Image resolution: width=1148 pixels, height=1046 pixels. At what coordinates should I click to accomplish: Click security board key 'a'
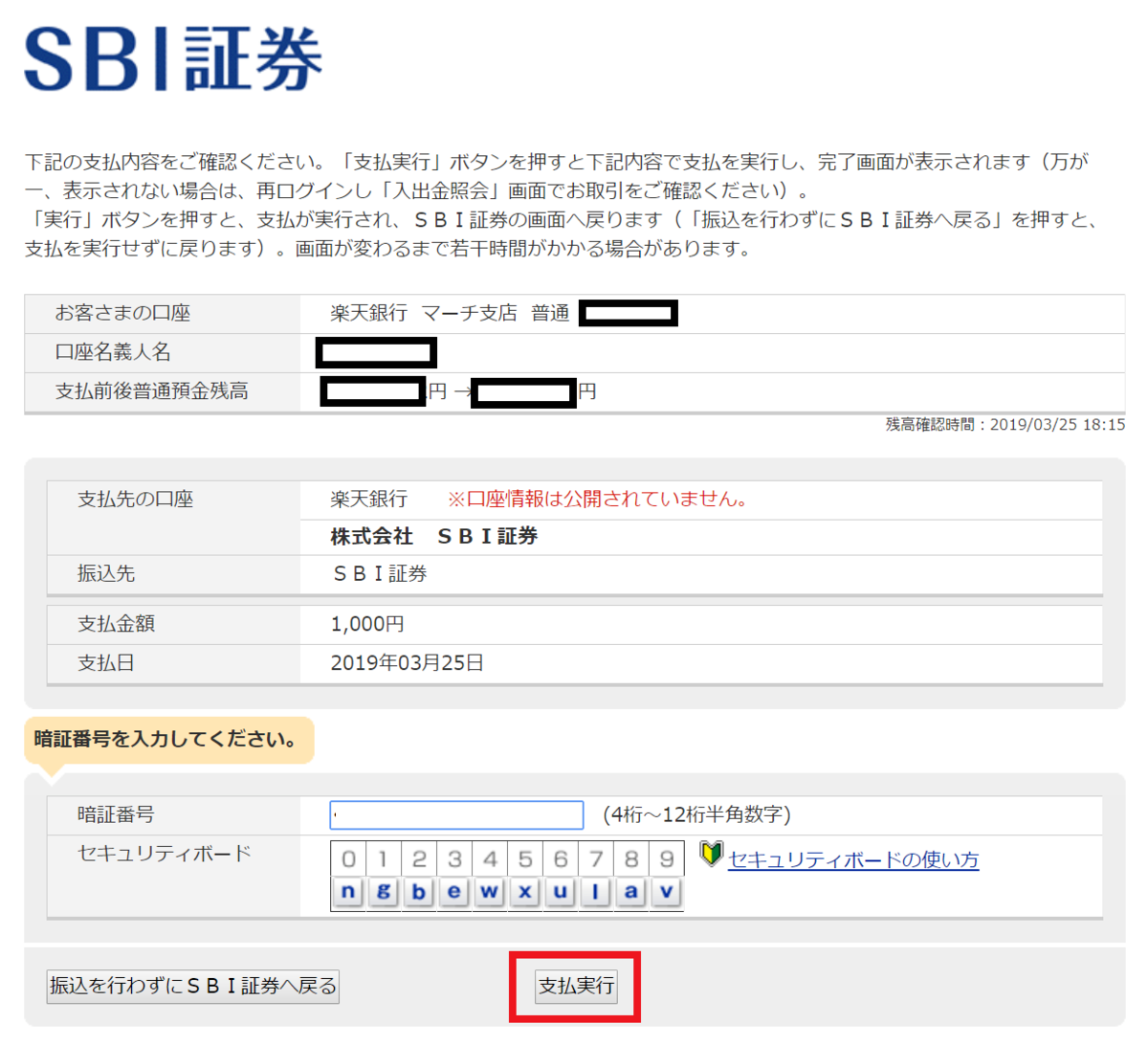(630, 892)
